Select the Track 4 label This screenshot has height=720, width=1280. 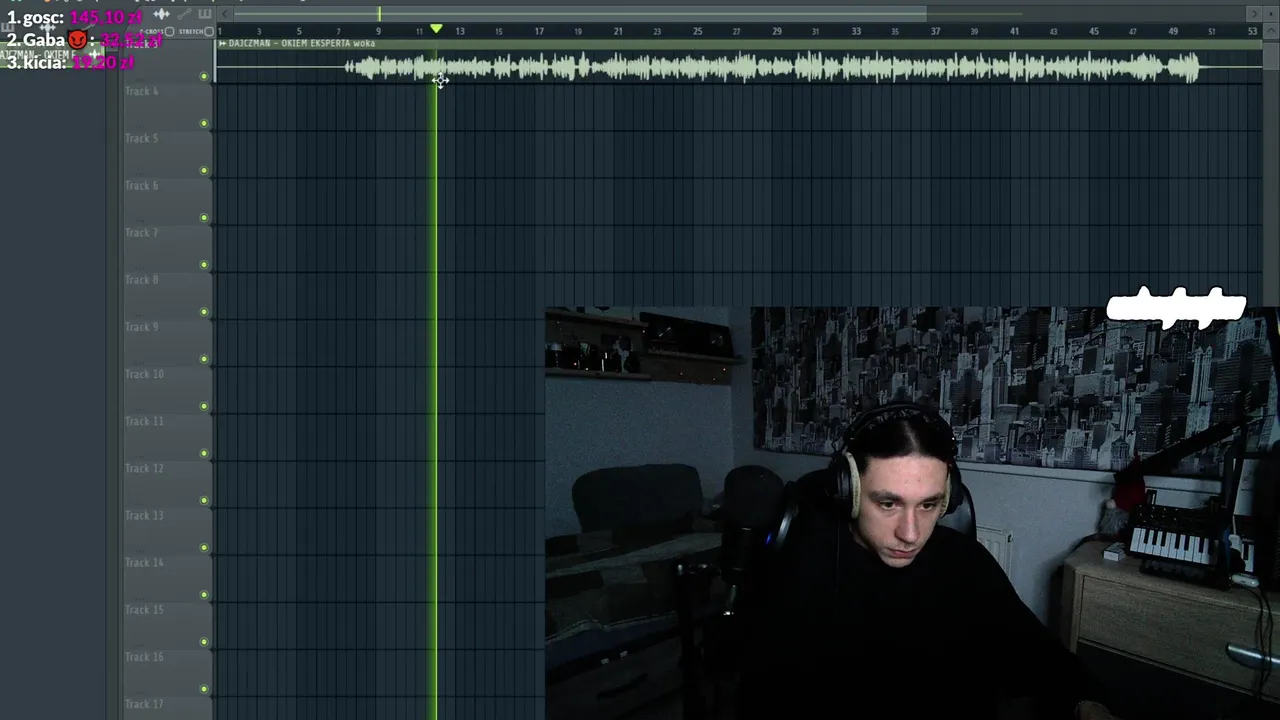point(141,91)
